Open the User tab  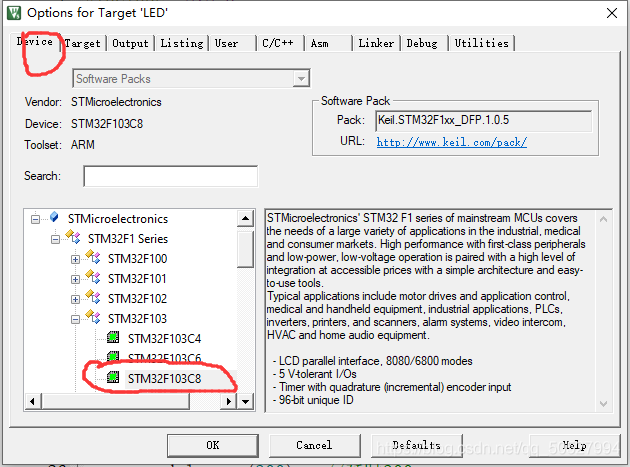coord(226,43)
